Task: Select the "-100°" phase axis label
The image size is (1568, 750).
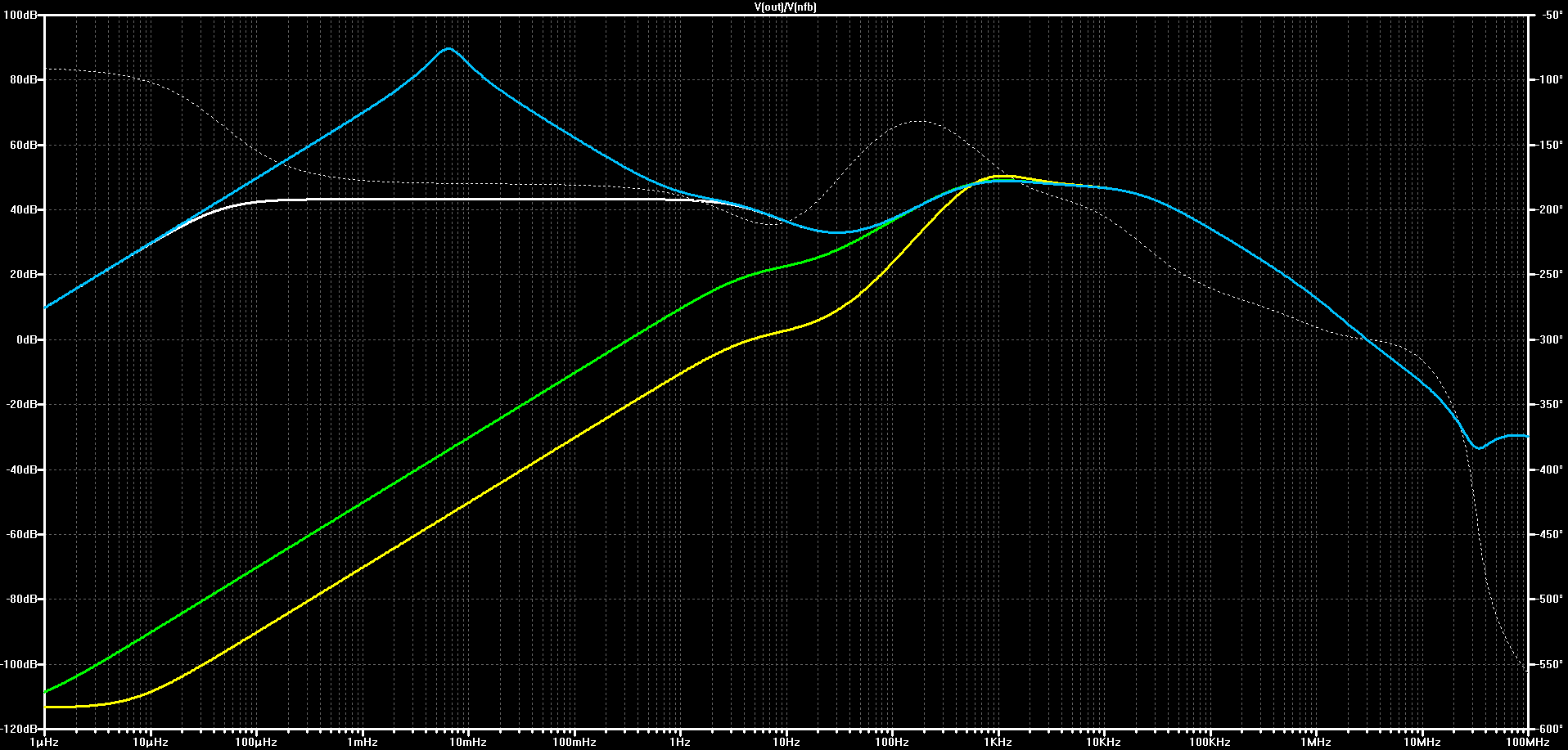Action: coord(1550,80)
